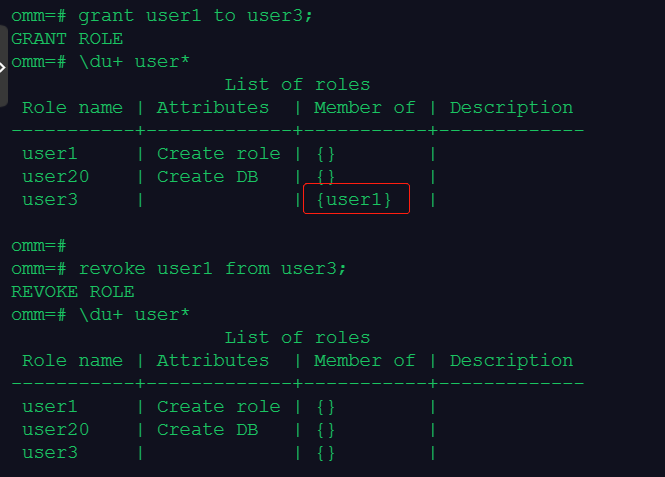Click the highlighted {user1} membership box
This screenshot has height=477, width=665.
356,200
